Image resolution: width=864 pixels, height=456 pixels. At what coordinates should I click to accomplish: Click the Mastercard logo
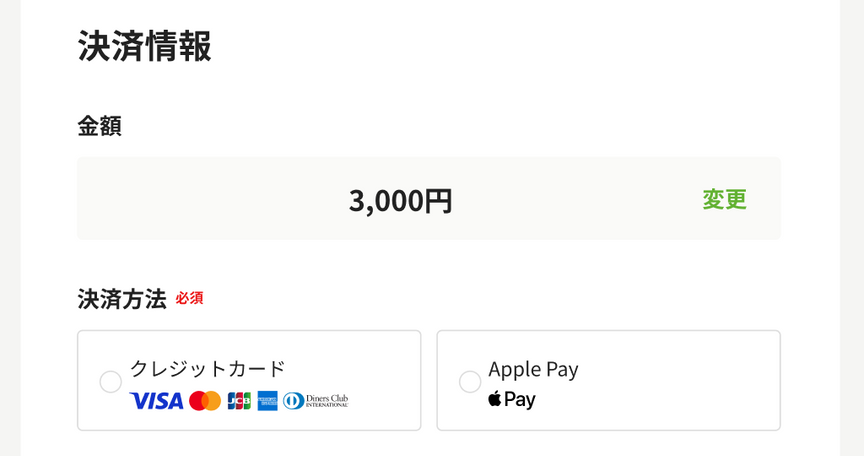pos(204,401)
